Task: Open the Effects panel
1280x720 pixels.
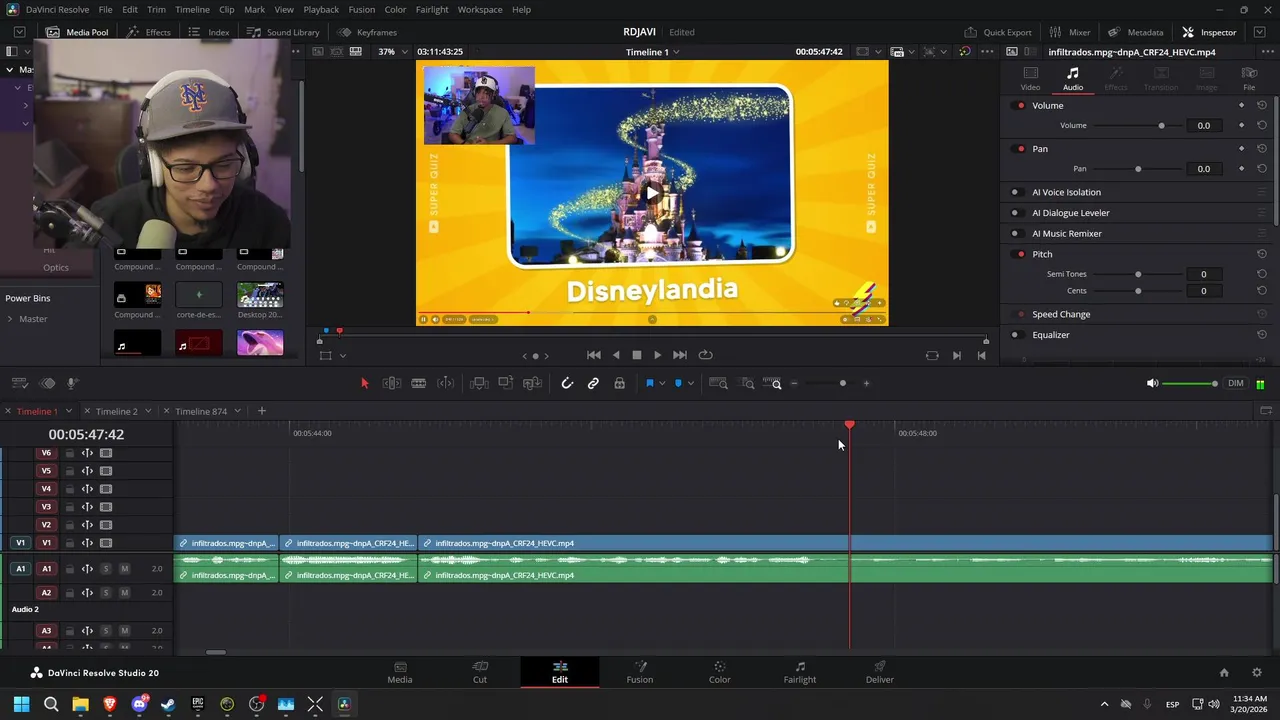Action: coord(148,32)
